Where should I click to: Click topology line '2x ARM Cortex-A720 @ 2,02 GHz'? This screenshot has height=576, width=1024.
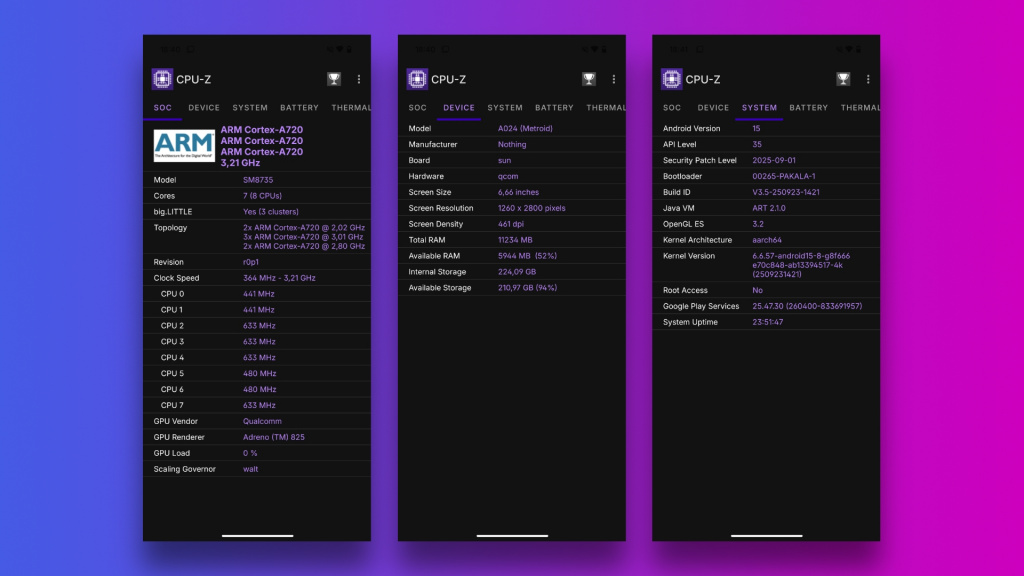[x=304, y=228]
